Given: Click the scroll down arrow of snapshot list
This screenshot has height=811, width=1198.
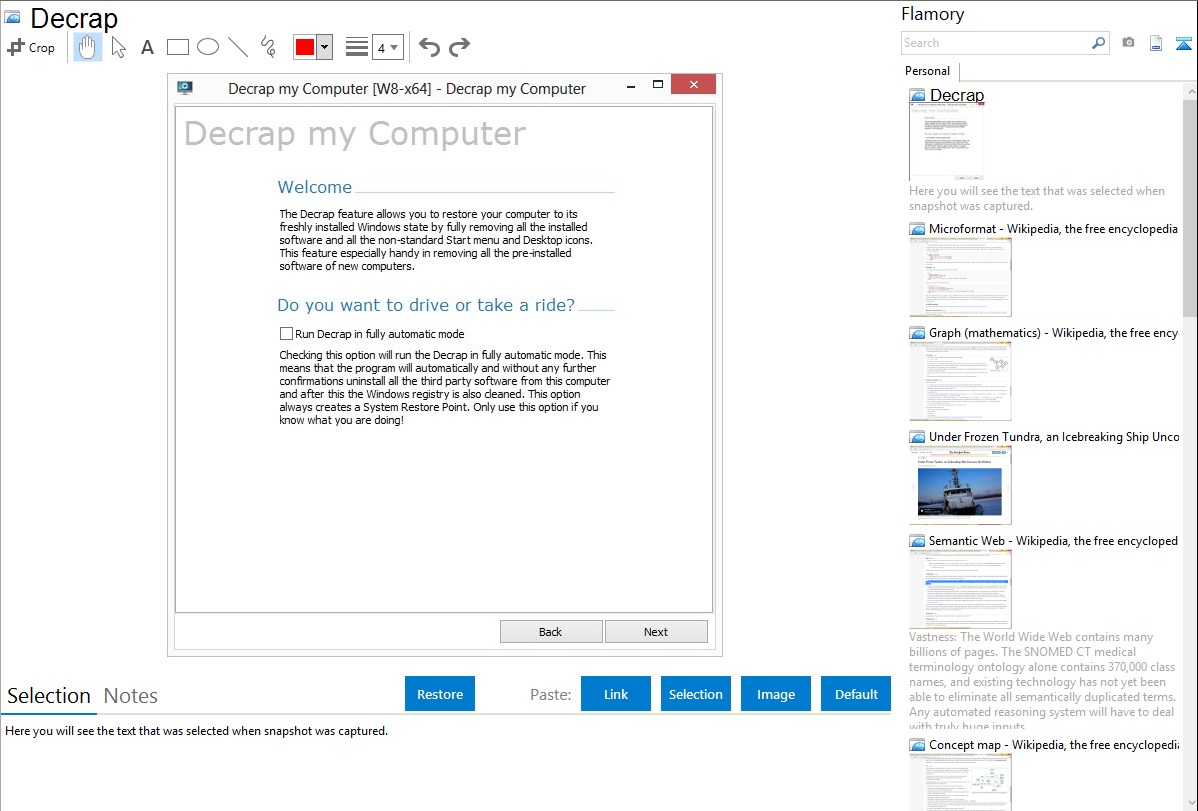Looking at the screenshot, I should (x=1190, y=803).
